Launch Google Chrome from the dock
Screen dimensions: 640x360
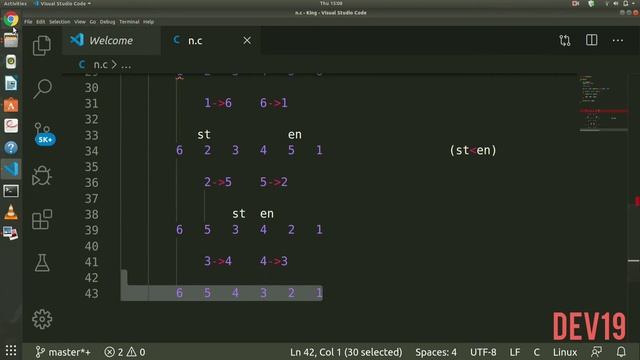[11, 19]
